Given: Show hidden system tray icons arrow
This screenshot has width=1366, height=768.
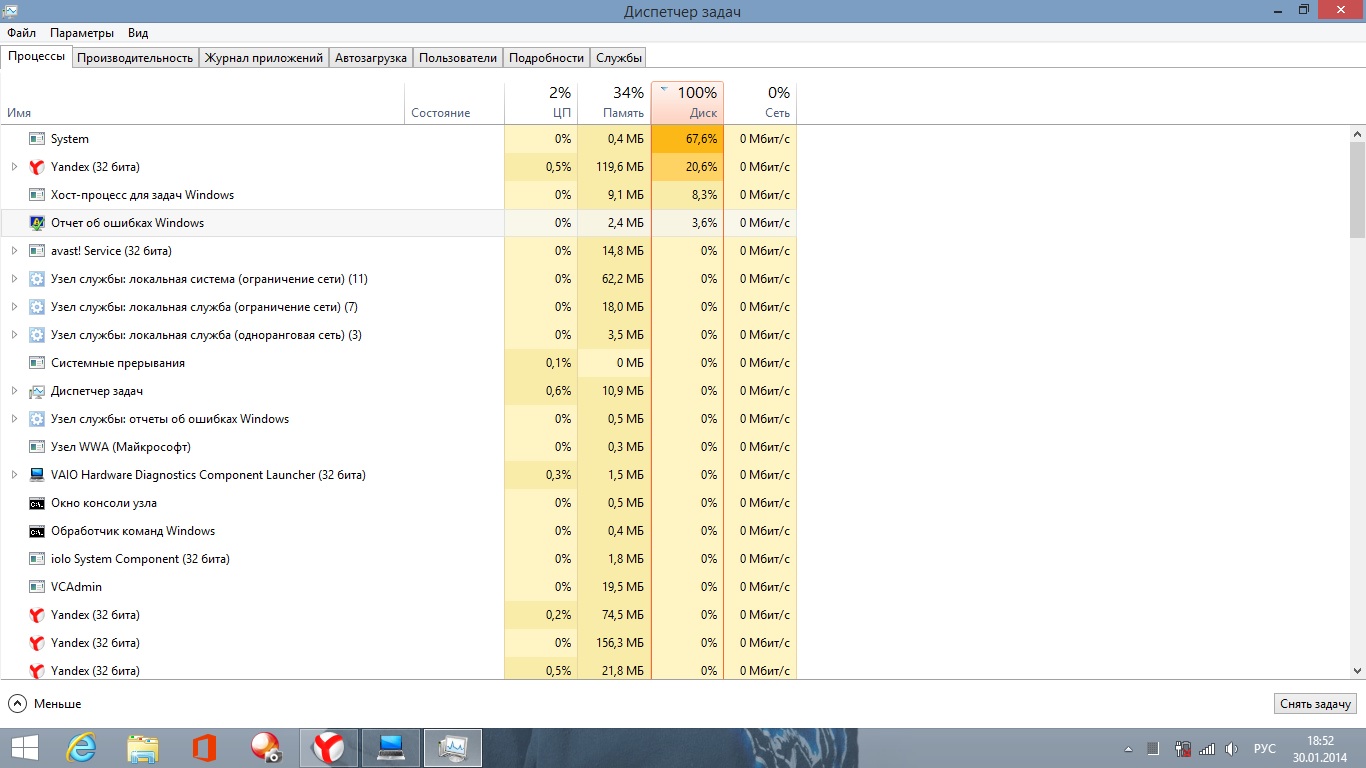Looking at the screenshot, I should pyautogui.click(x=1129, y=748).
